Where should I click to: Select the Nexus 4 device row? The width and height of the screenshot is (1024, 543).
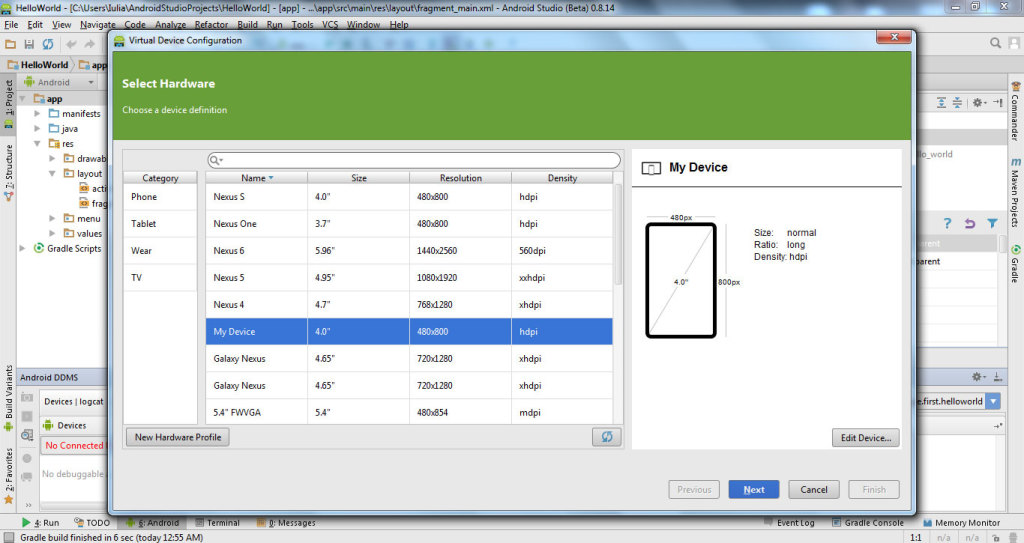point(409,304)
